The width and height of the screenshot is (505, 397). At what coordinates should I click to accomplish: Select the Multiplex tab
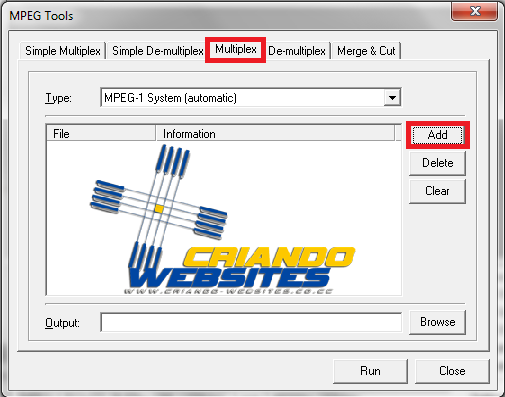[x=236, y=49]
